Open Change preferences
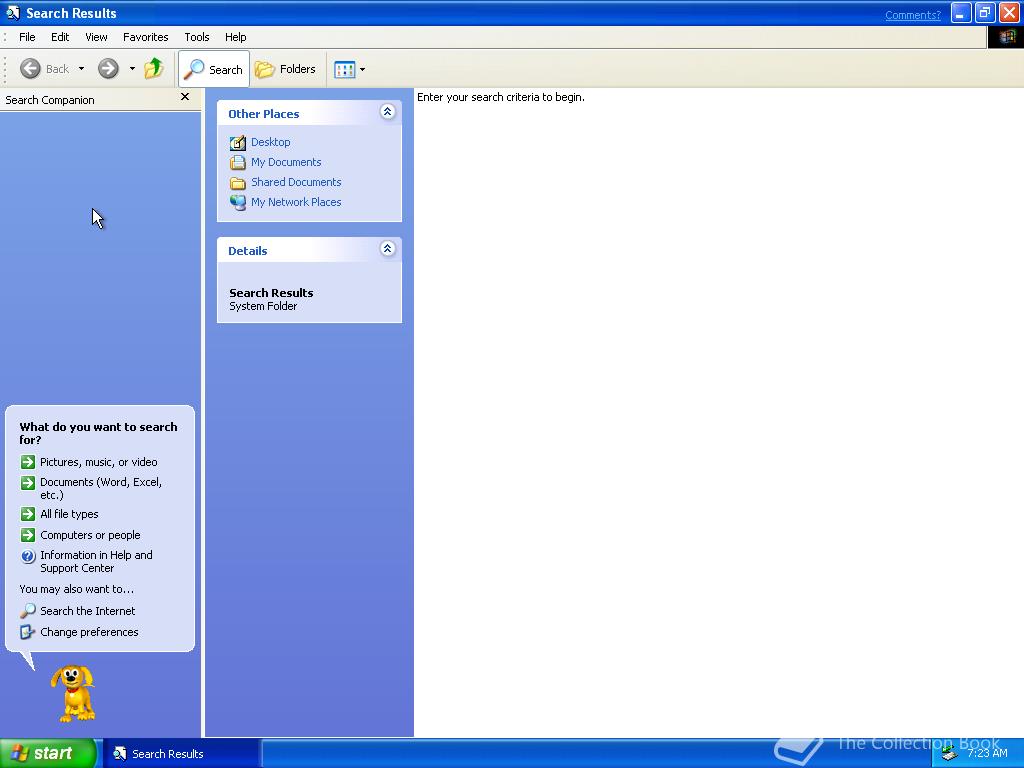Screen dimensions: 1024x768 [x=89, y=632]
